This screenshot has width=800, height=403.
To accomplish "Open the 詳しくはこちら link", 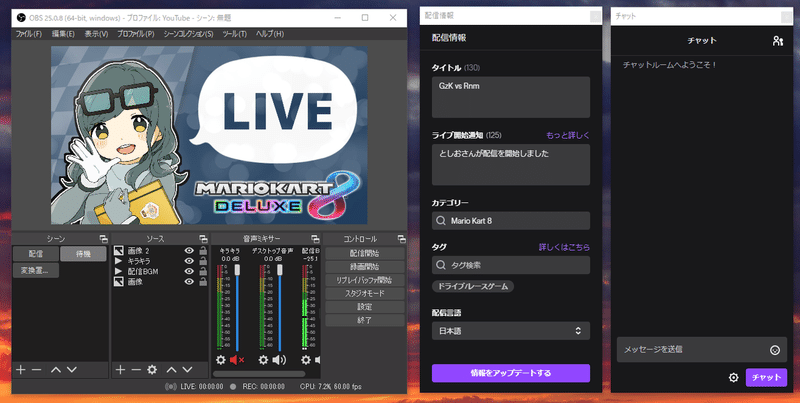I will [564, 247].
